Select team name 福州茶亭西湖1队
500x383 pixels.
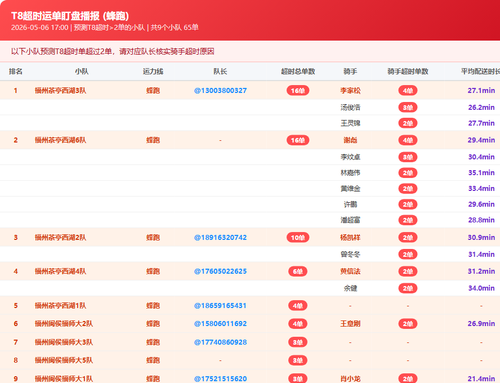click(x=60, y=306)
